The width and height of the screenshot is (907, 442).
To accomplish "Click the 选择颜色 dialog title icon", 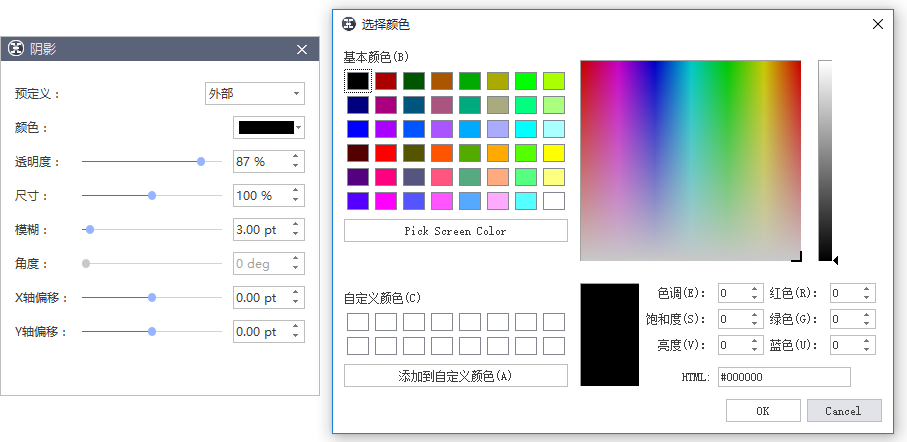I will pos(349,24).
